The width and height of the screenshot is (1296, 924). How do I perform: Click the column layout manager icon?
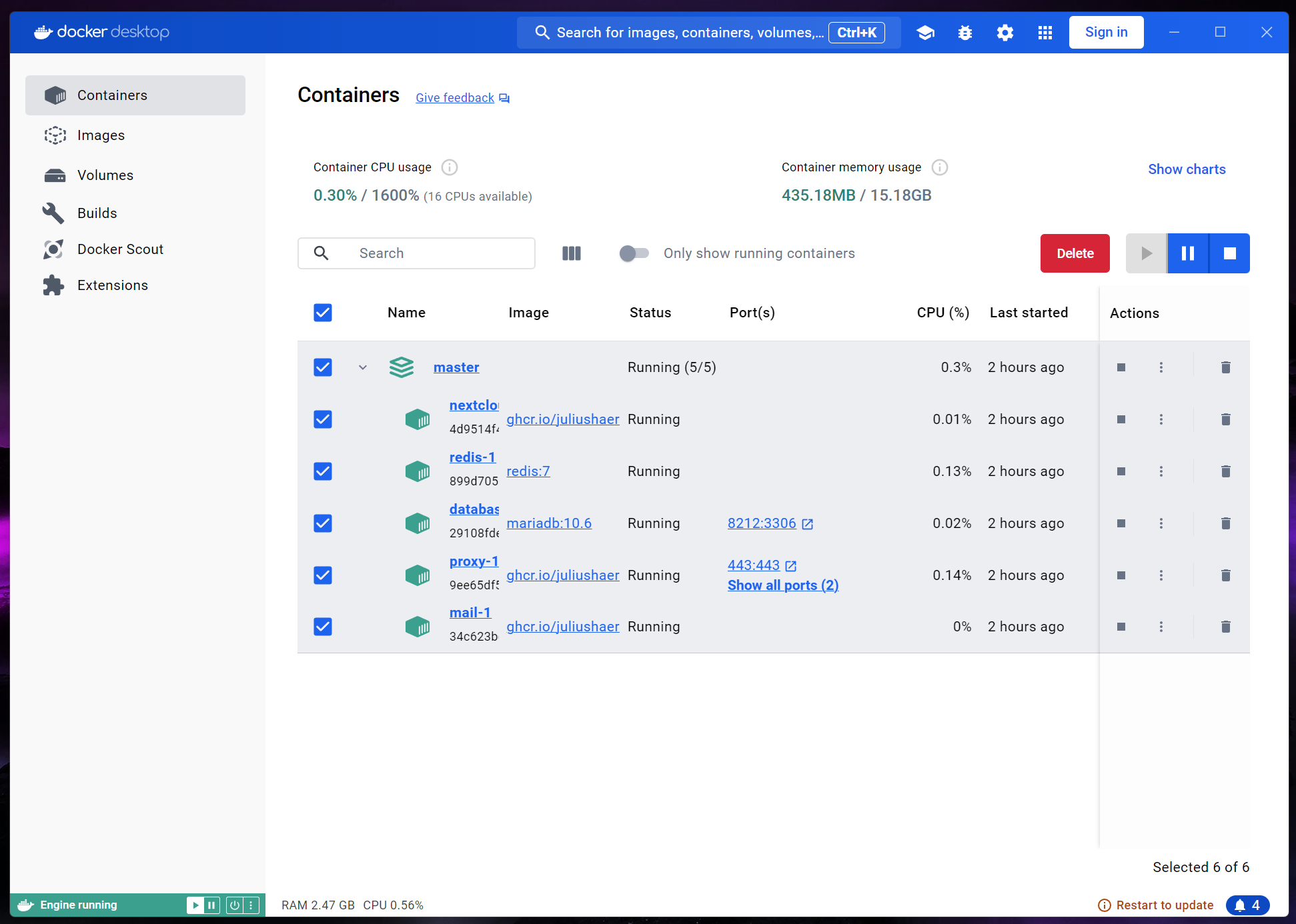(x=572, y=253)
